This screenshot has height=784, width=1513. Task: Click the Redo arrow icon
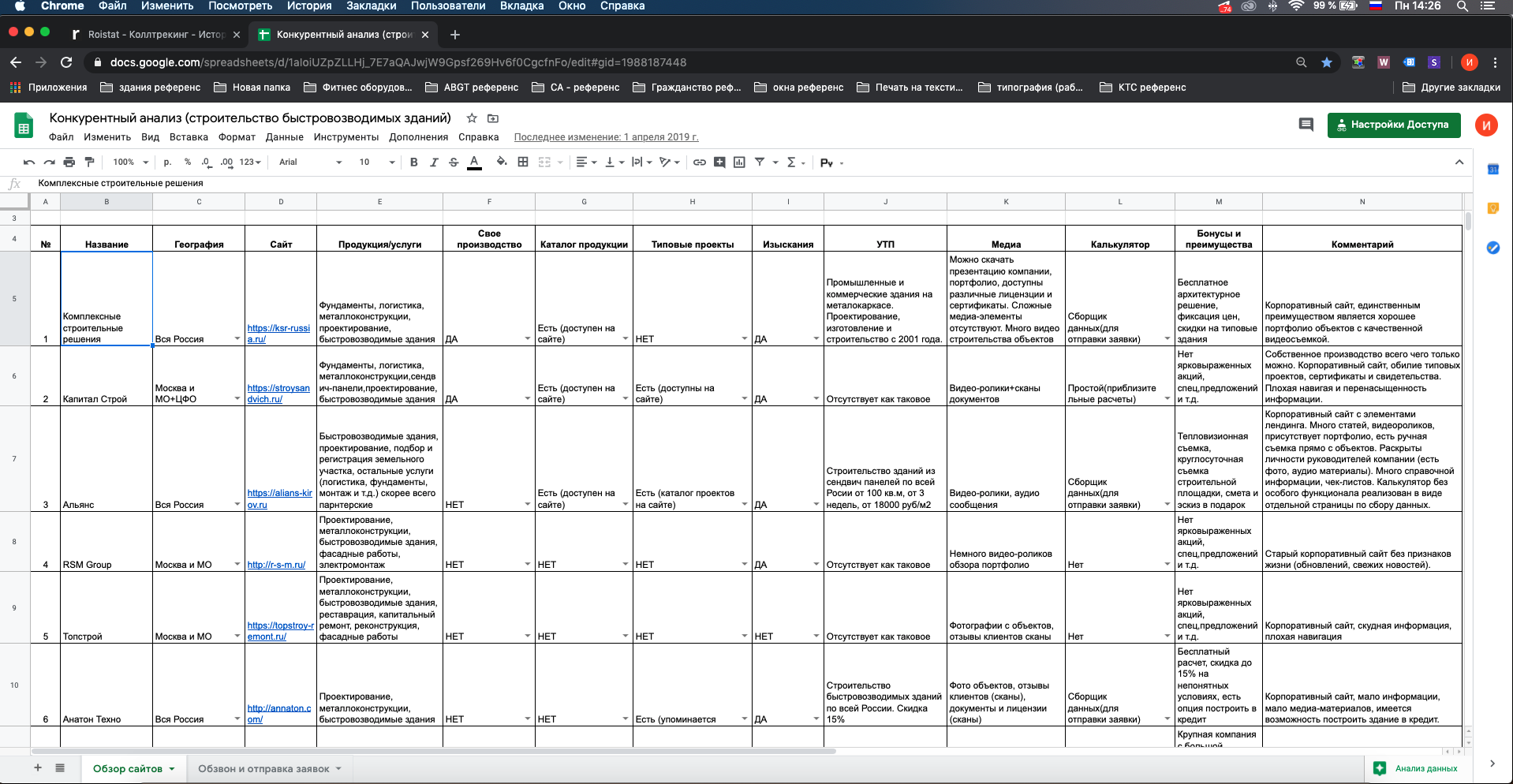[49, 162]
